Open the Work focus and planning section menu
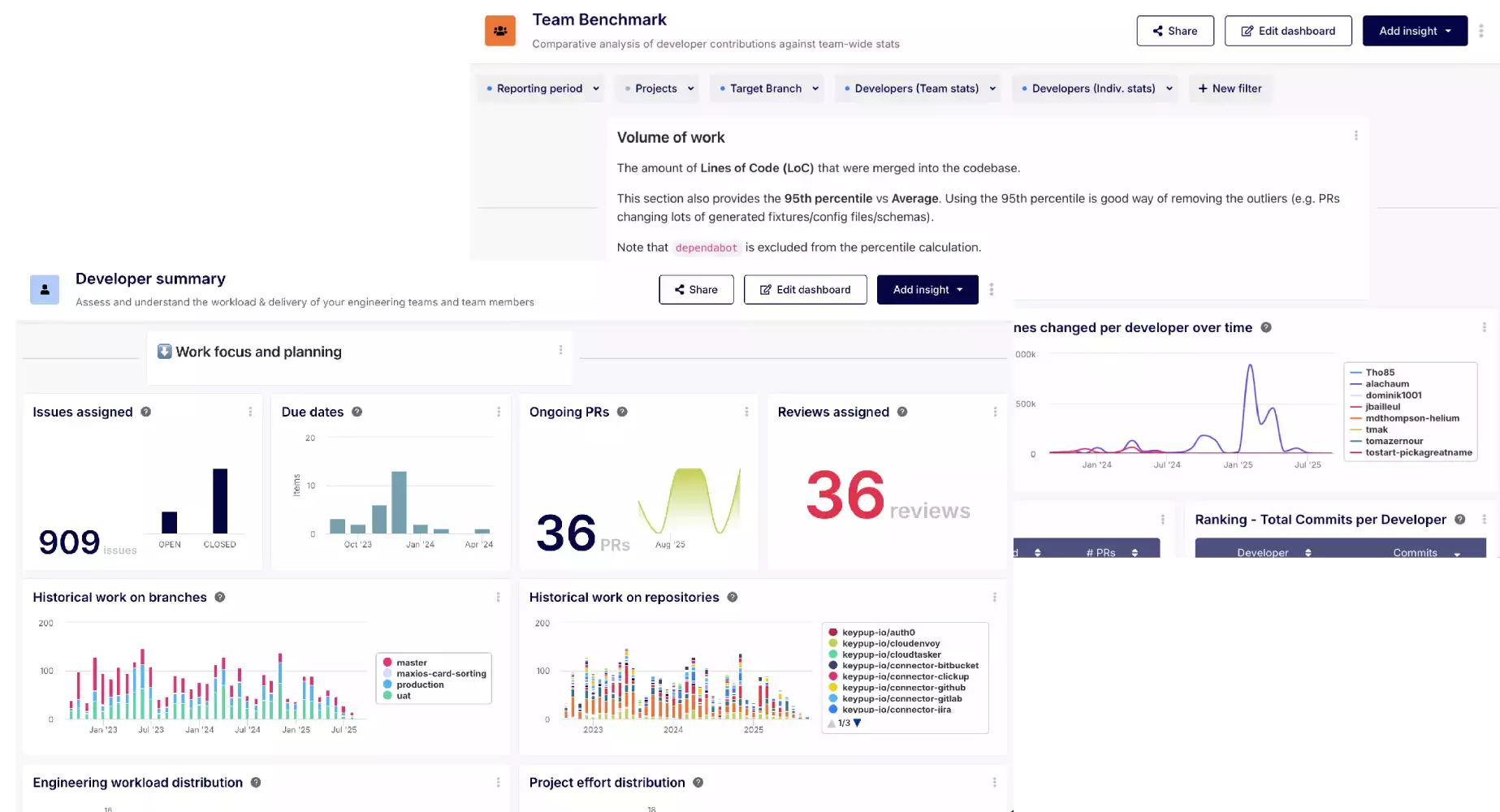 [x=560, y=350]
